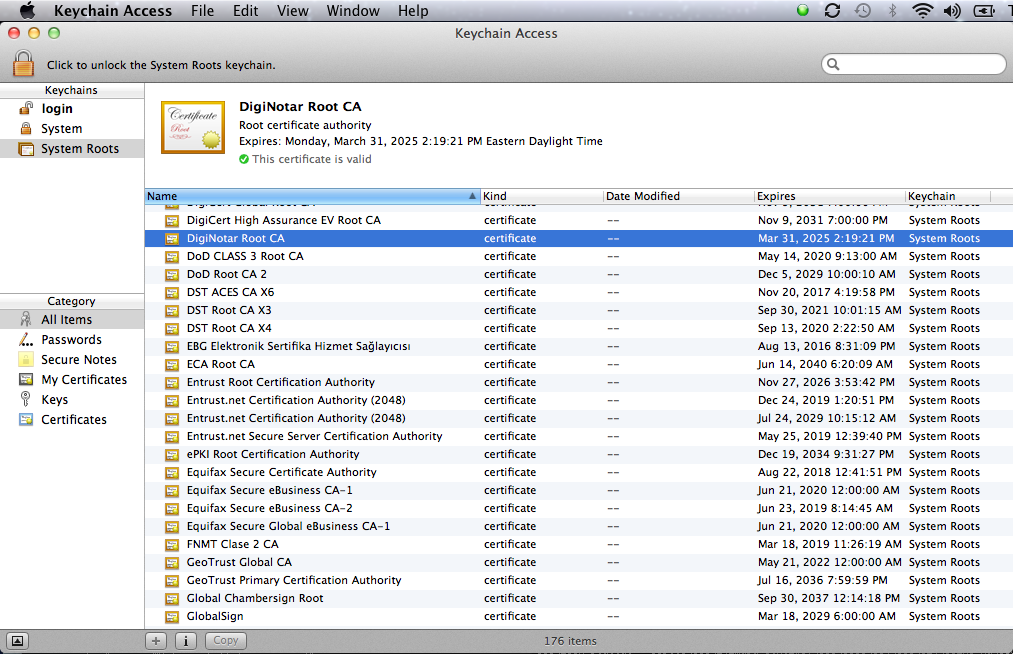Image resolution: width=1013 pixels, height=654 pixels.
Task: Sort by the Date Modified column header
Action: click(x=678, y=196)
